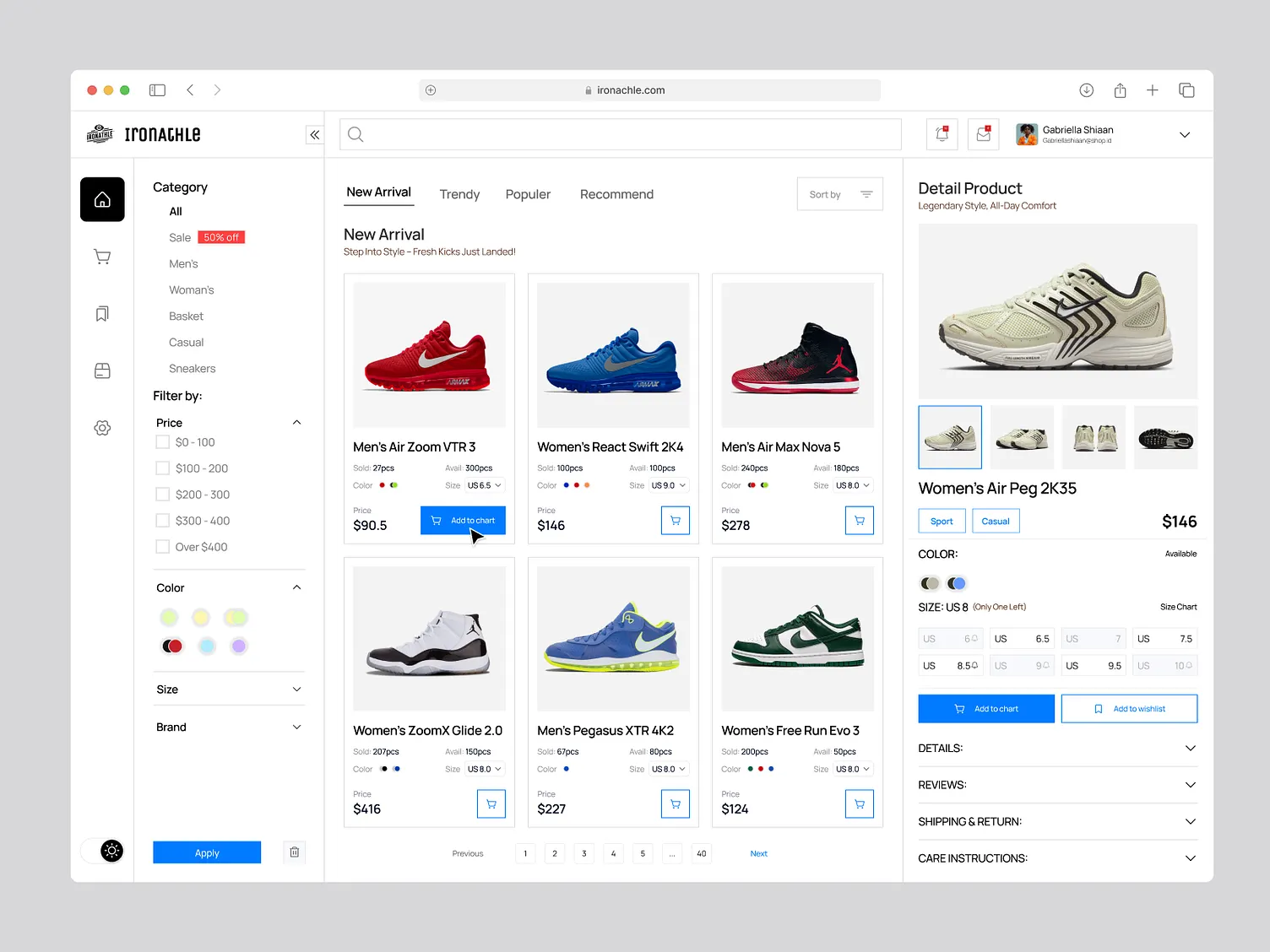Click the blue Apply filter button
The image size is (1270, 952).
click(x=207, y=852)
